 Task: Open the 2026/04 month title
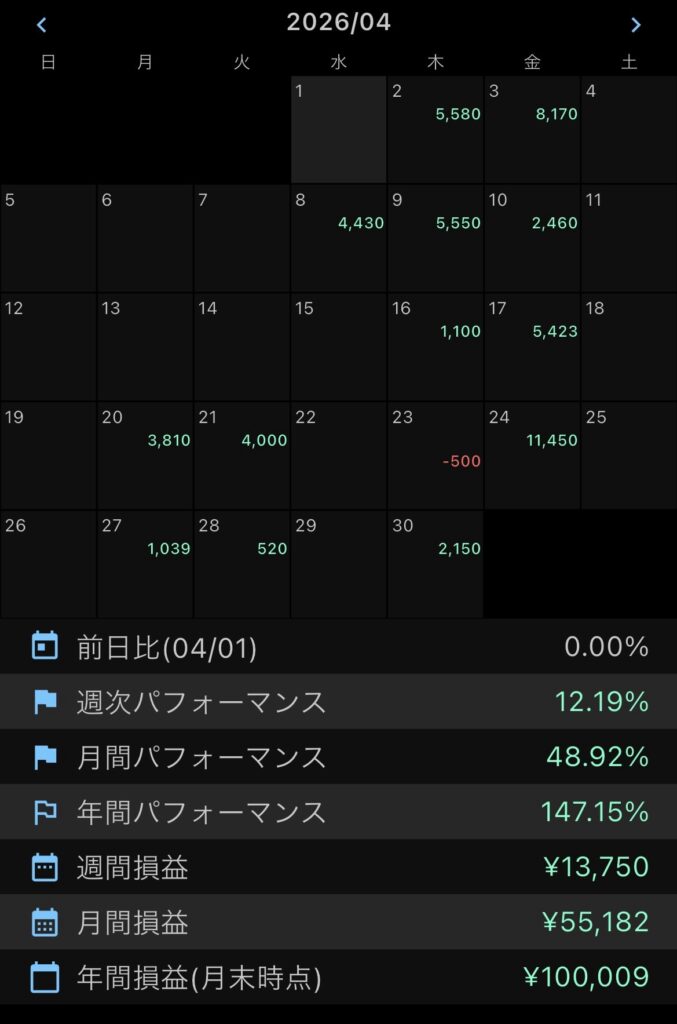(338, 22)
